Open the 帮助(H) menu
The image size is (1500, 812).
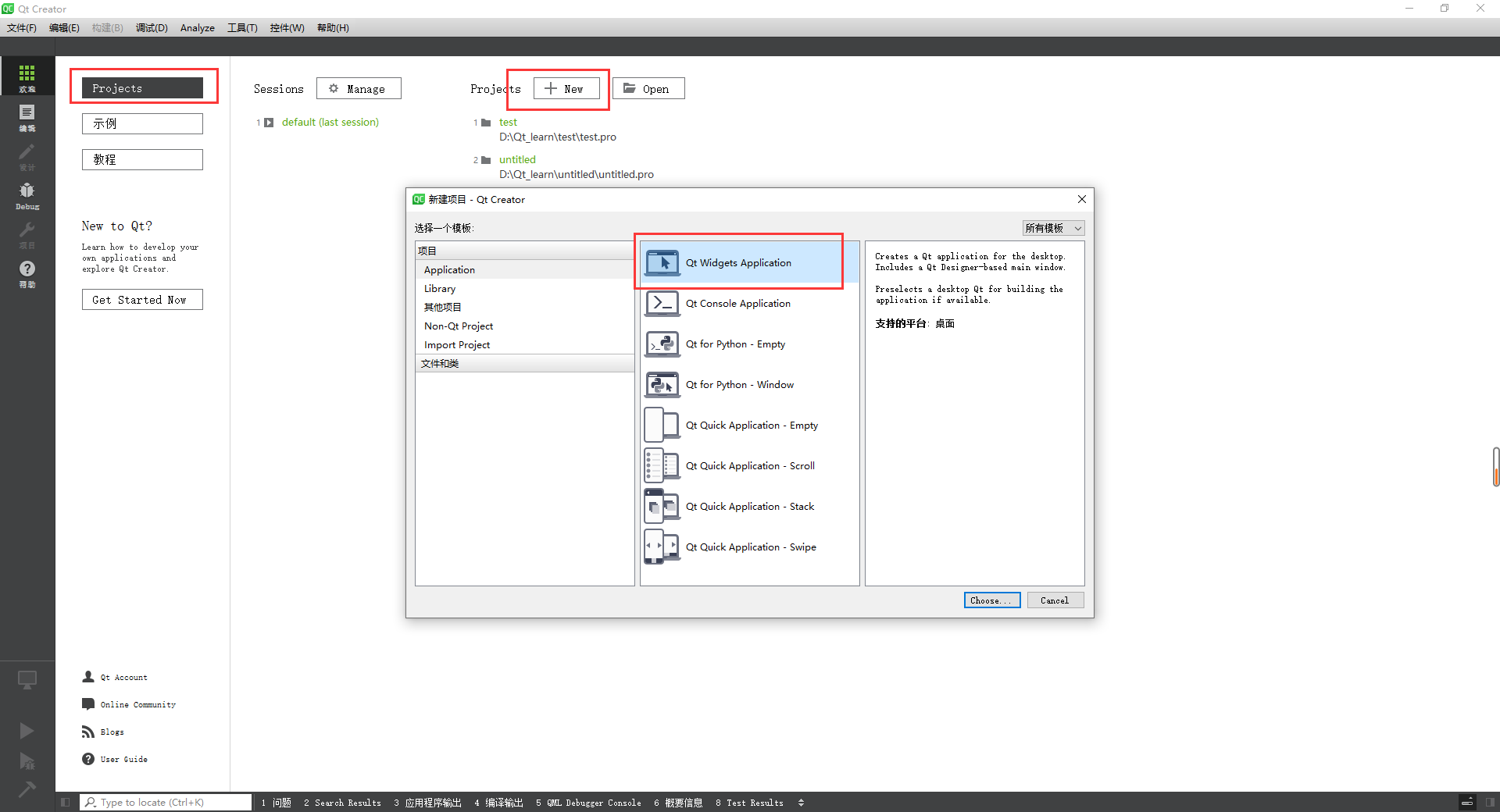(333, 28)
